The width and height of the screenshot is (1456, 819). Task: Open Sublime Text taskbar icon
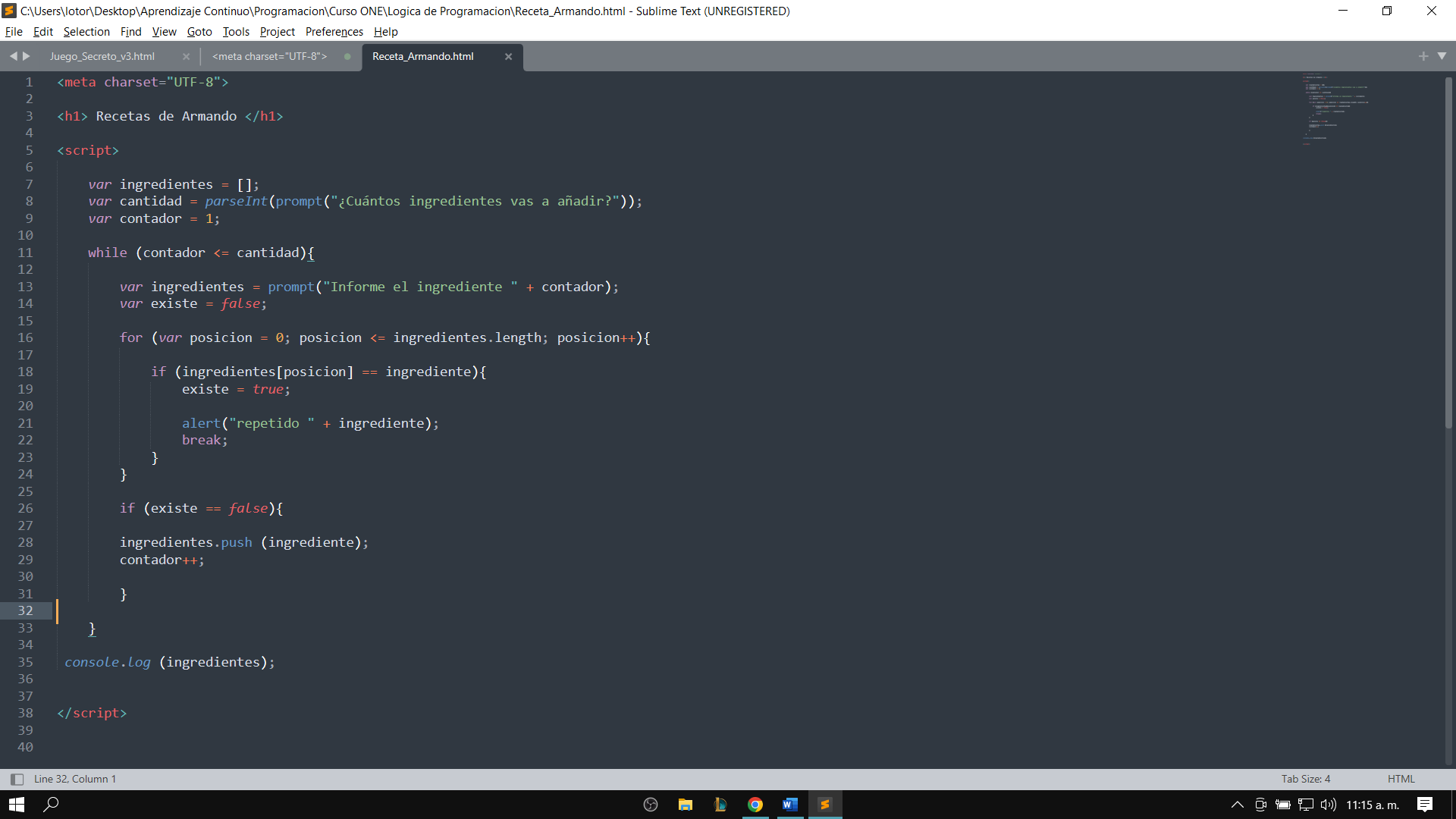824,805
